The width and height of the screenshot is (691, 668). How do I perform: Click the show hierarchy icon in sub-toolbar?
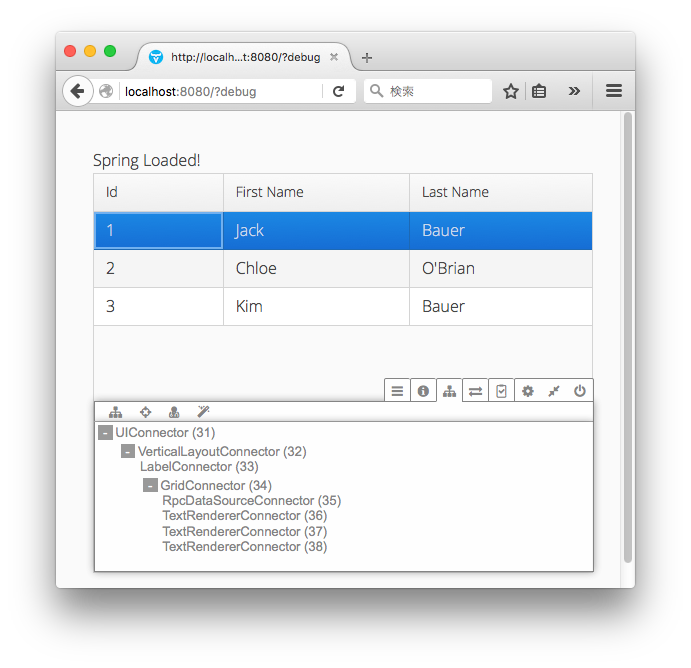[x=116, y=412]
